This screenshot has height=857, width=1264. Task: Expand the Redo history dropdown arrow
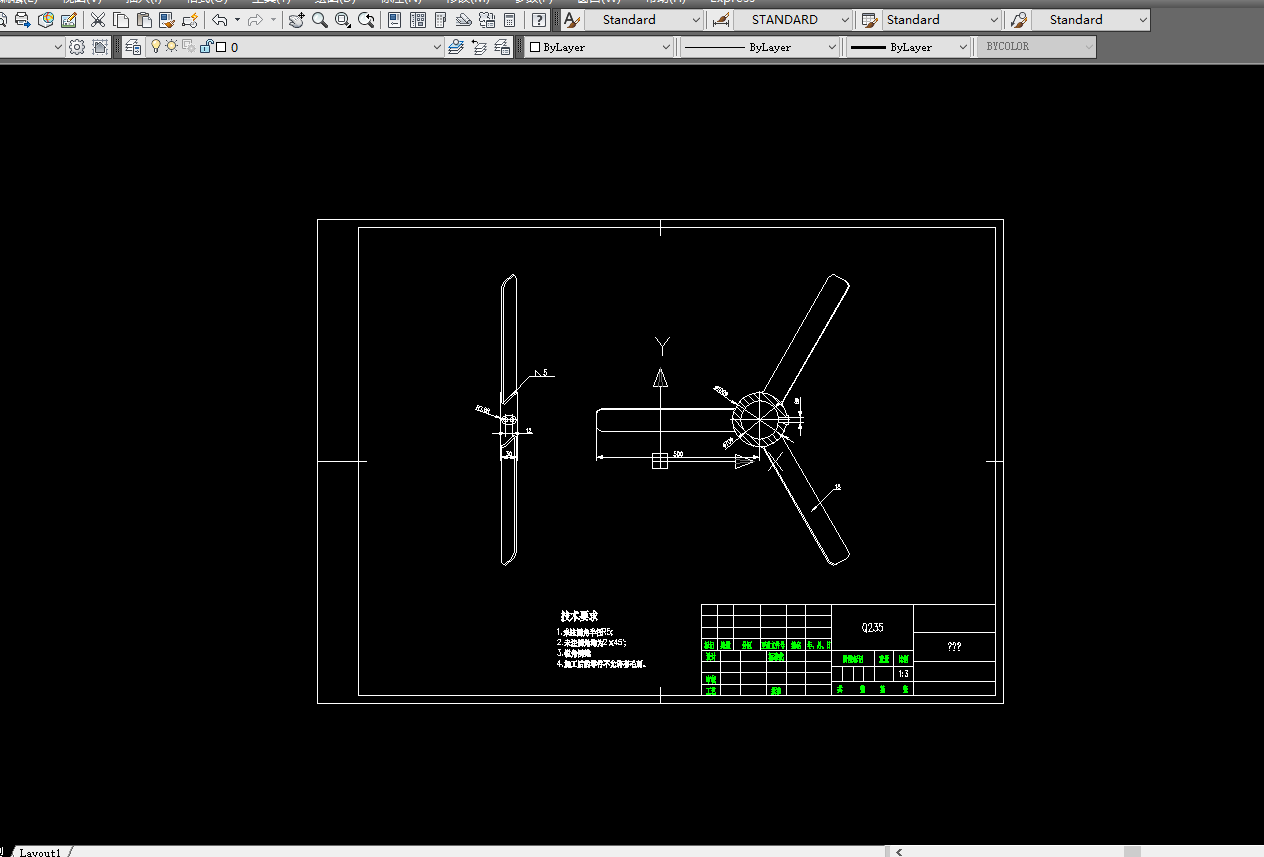click(273, 20)
